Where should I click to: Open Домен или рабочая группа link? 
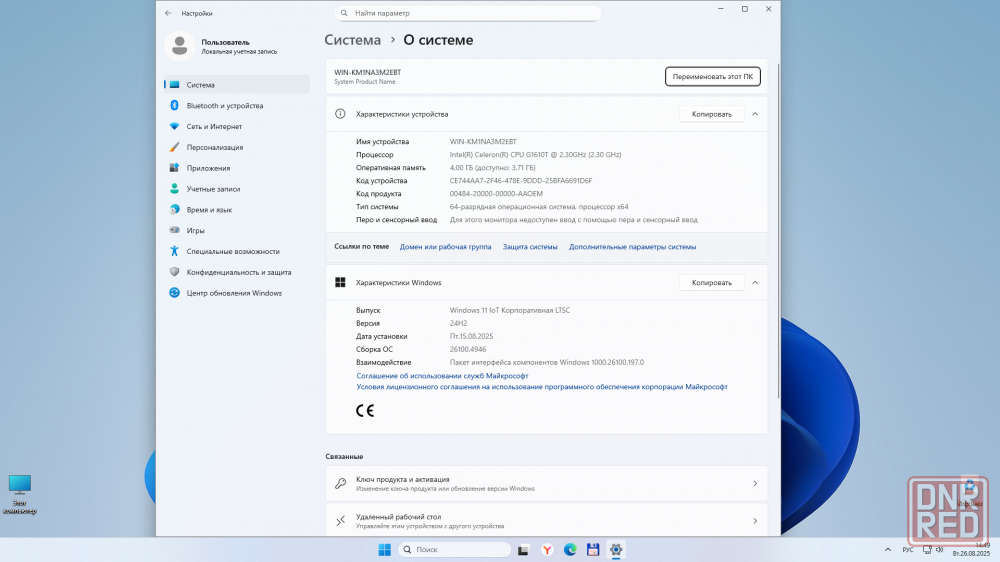[x=445, y=247]
